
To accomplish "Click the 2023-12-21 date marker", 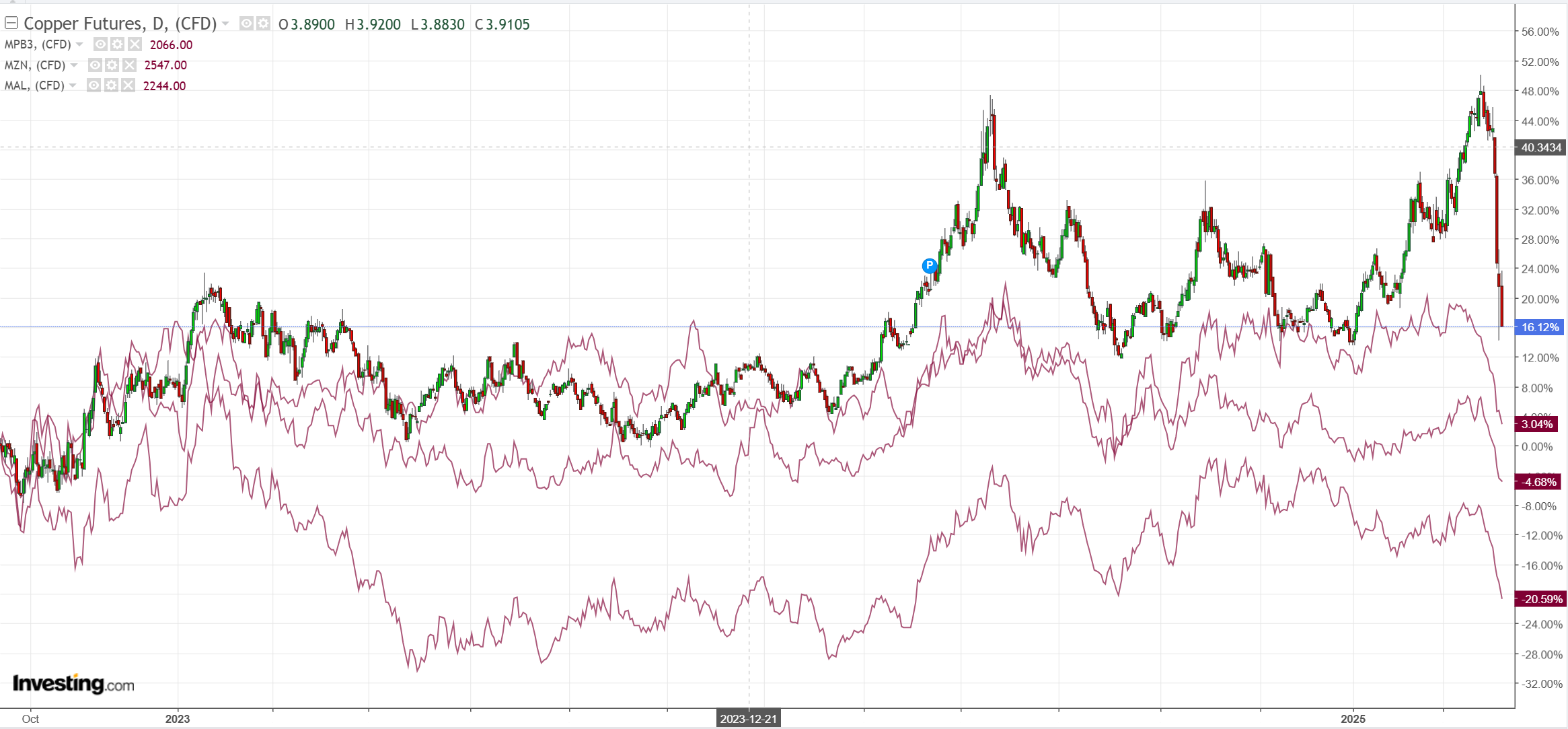I will tap(748, 719).
